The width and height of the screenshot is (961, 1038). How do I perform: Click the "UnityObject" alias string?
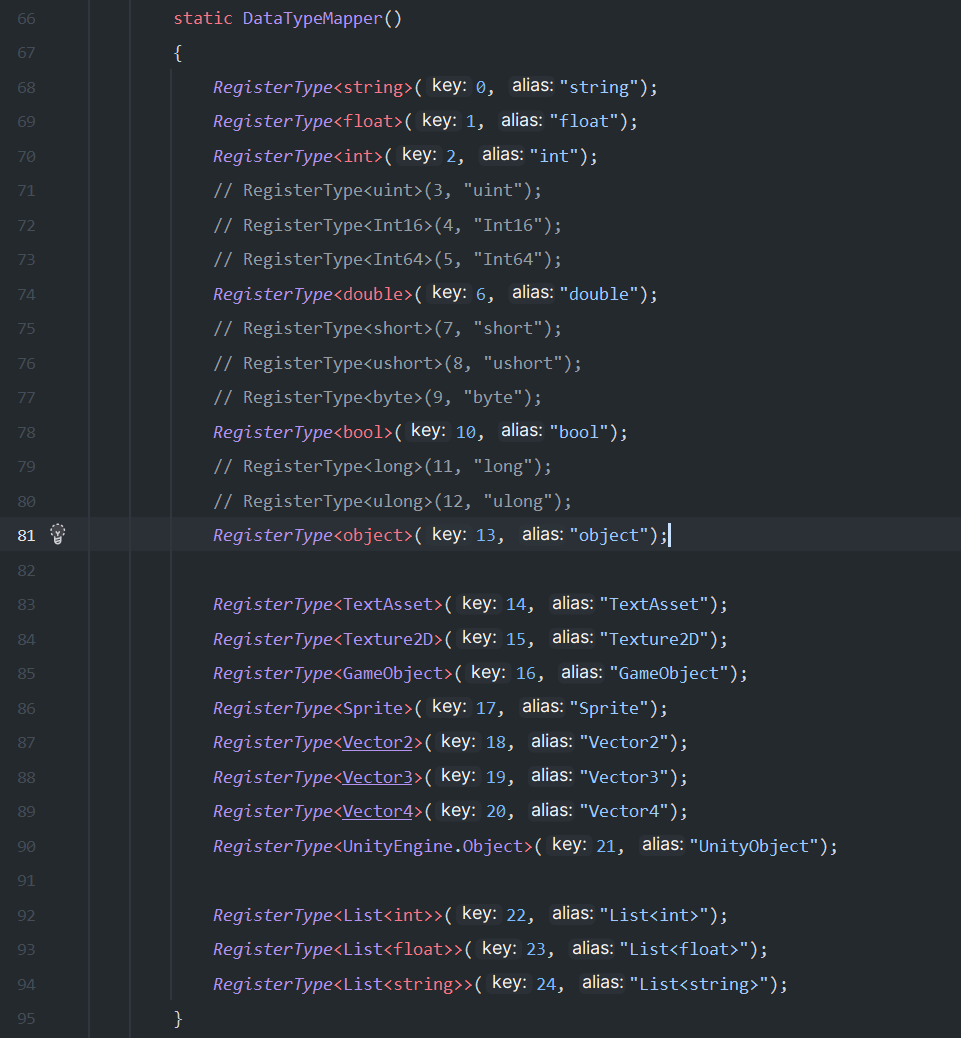click(x=754, y=846)
